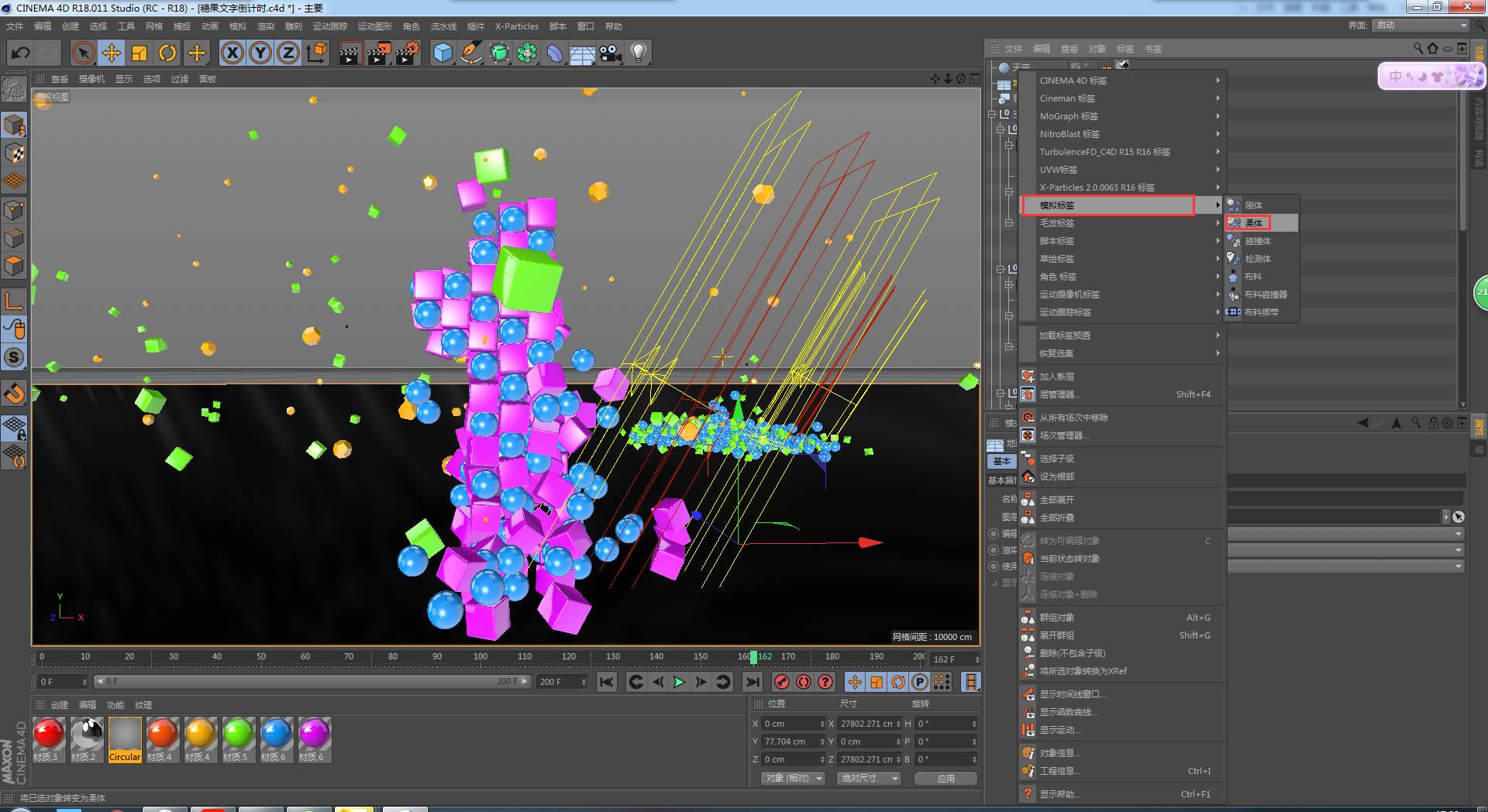Expand the 界面 layout dropdown showing 启动
The height and width of the screenshot is (812, 1488).
pos(1421,26)
